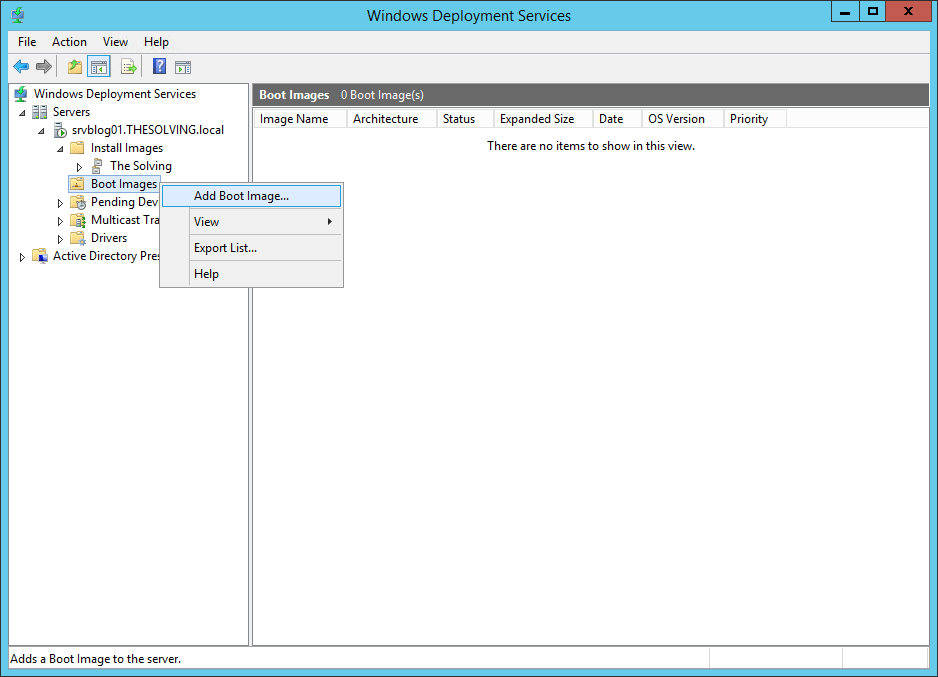Sort by Priority column header
Image resolution: width=938 pixels, height=677 pixels.
(x=755, y=118)
